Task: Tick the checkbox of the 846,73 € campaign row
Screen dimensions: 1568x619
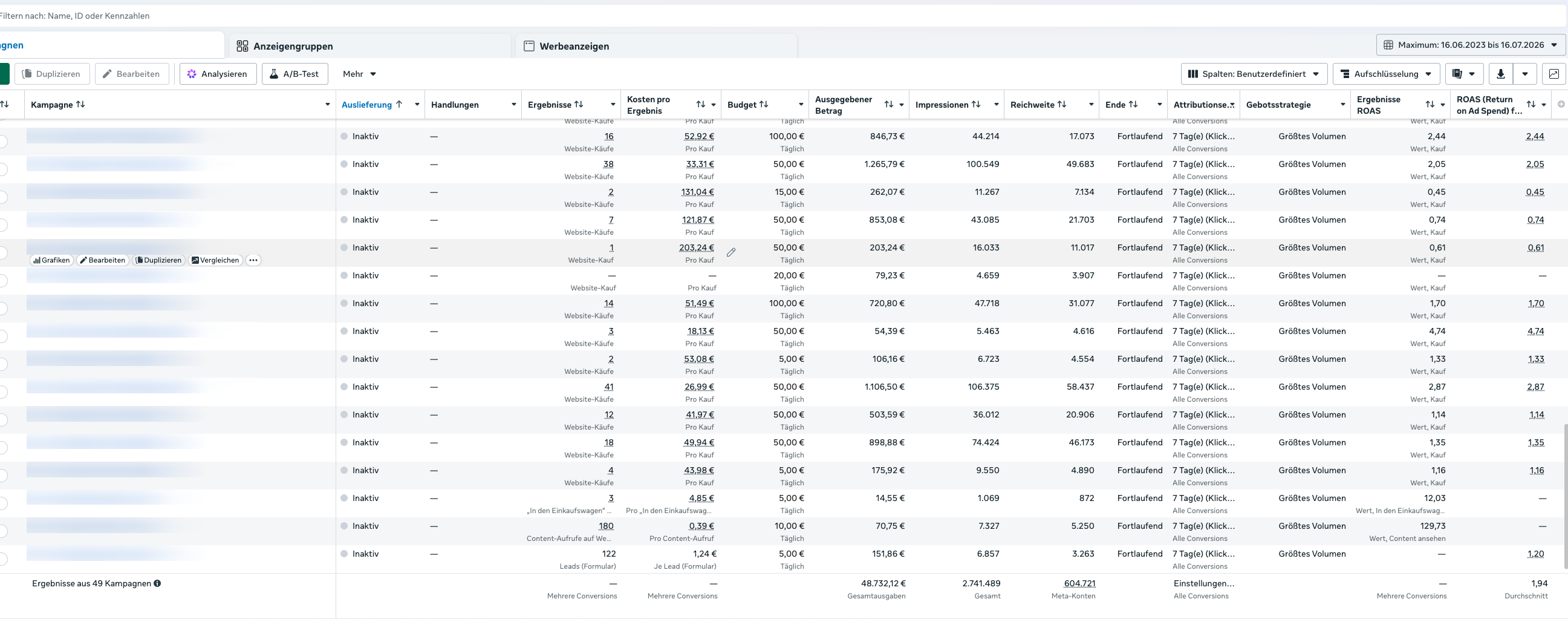Action: point(3,142)
